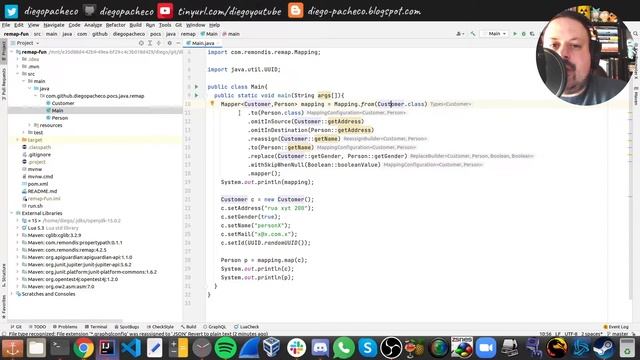Open the Event Log button
Viewport: 640px width, 360px height.
point(616,327)
